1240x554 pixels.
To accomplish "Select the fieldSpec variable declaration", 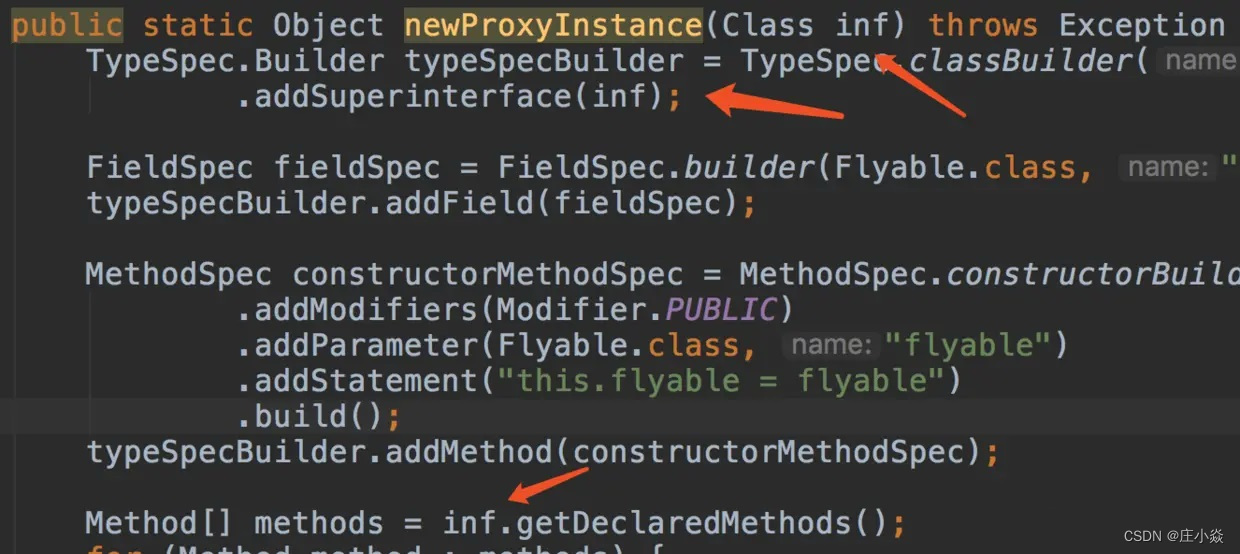I will [x=357, y=168].
